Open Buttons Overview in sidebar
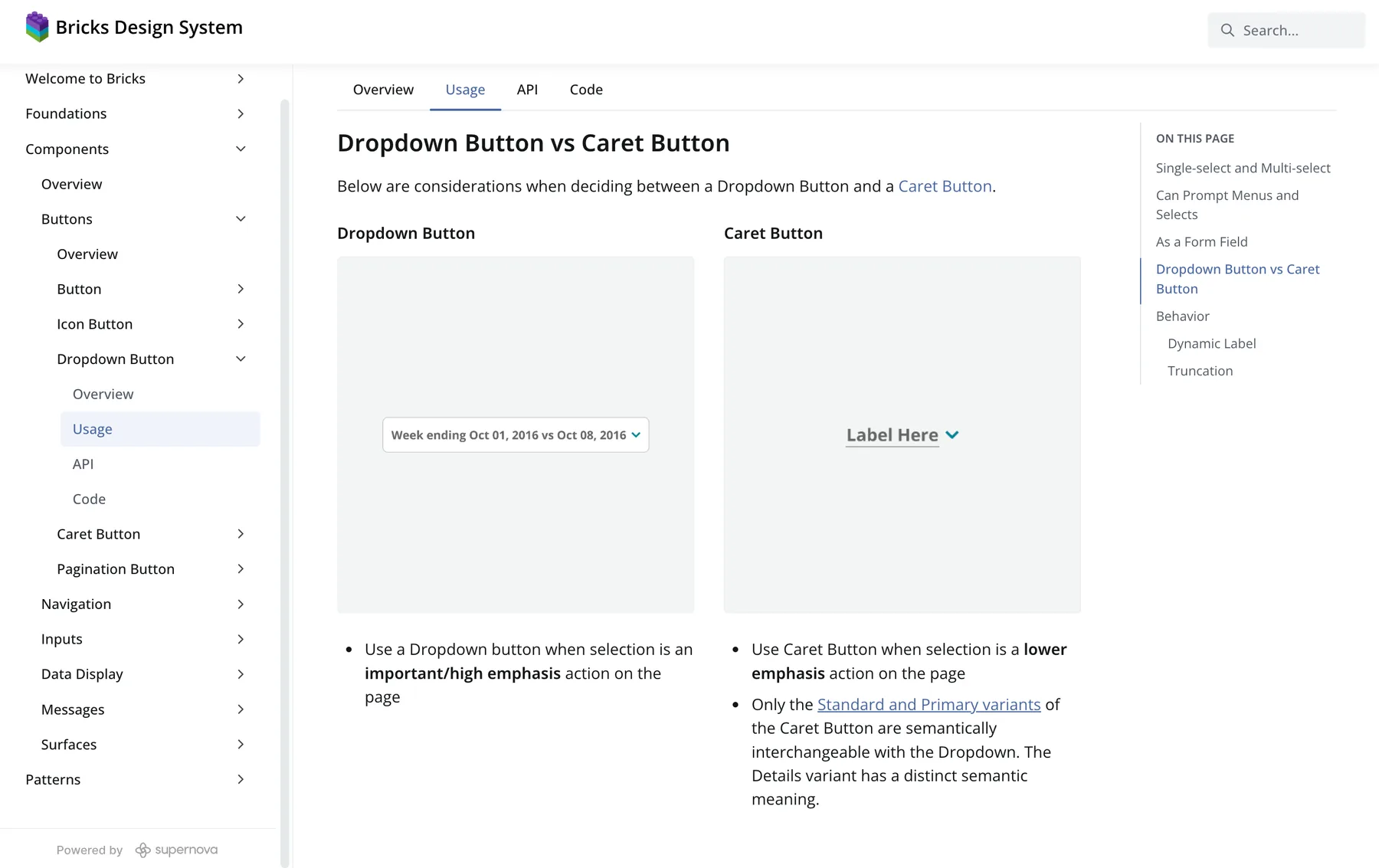Screen dimensions: 1379x868 pyautogui.click(x=87, y=254)
